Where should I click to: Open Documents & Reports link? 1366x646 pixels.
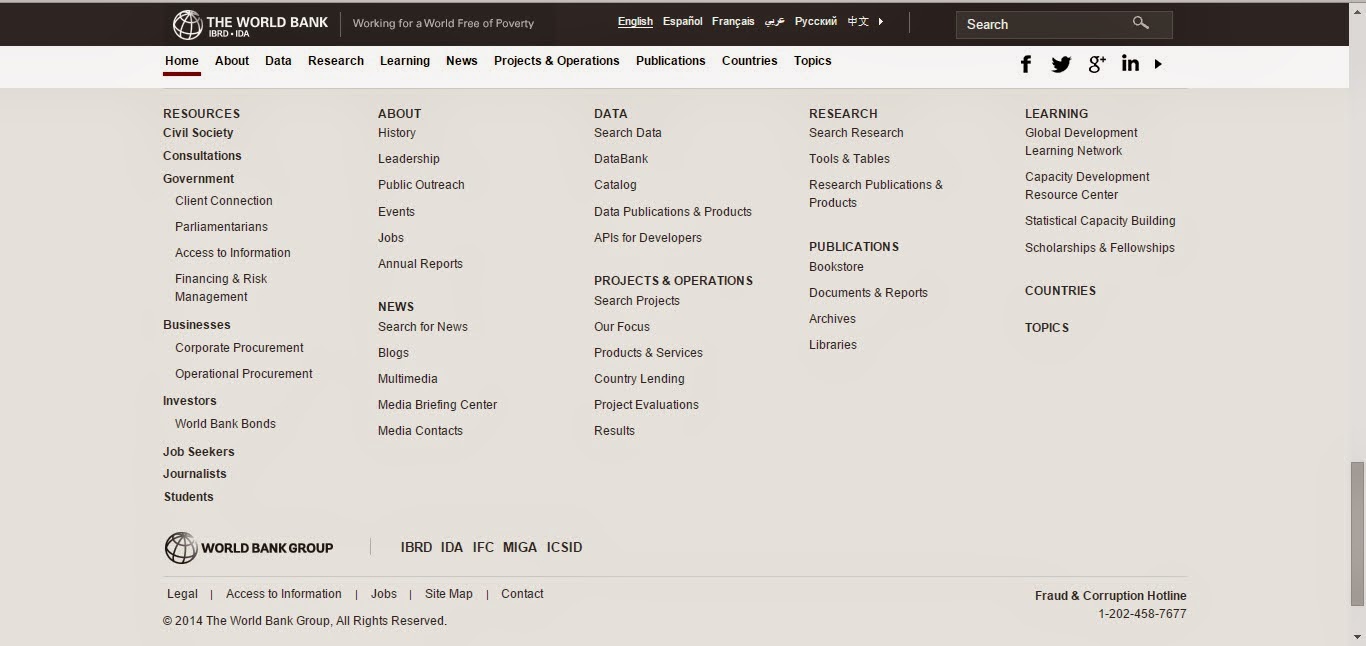tap(868, 293)
